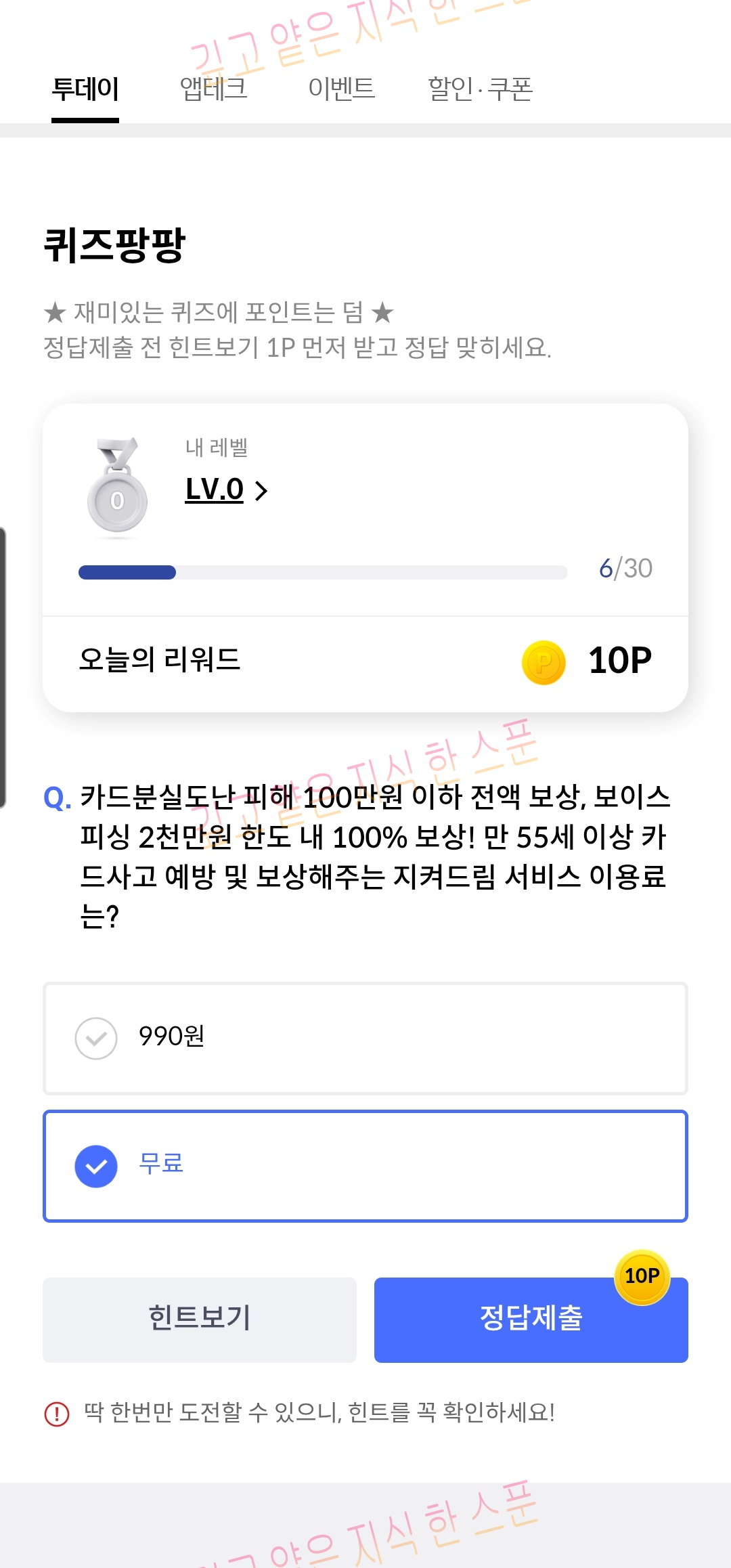Tap the 10P reward amount text
Viewport: 731px width, 1568px height.
tap(620, 661)
